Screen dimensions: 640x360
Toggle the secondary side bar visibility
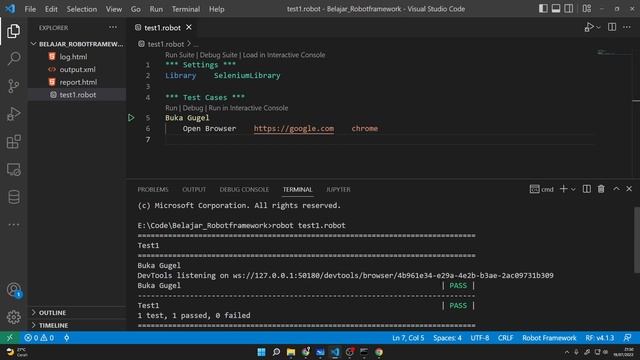click(569, 9)
